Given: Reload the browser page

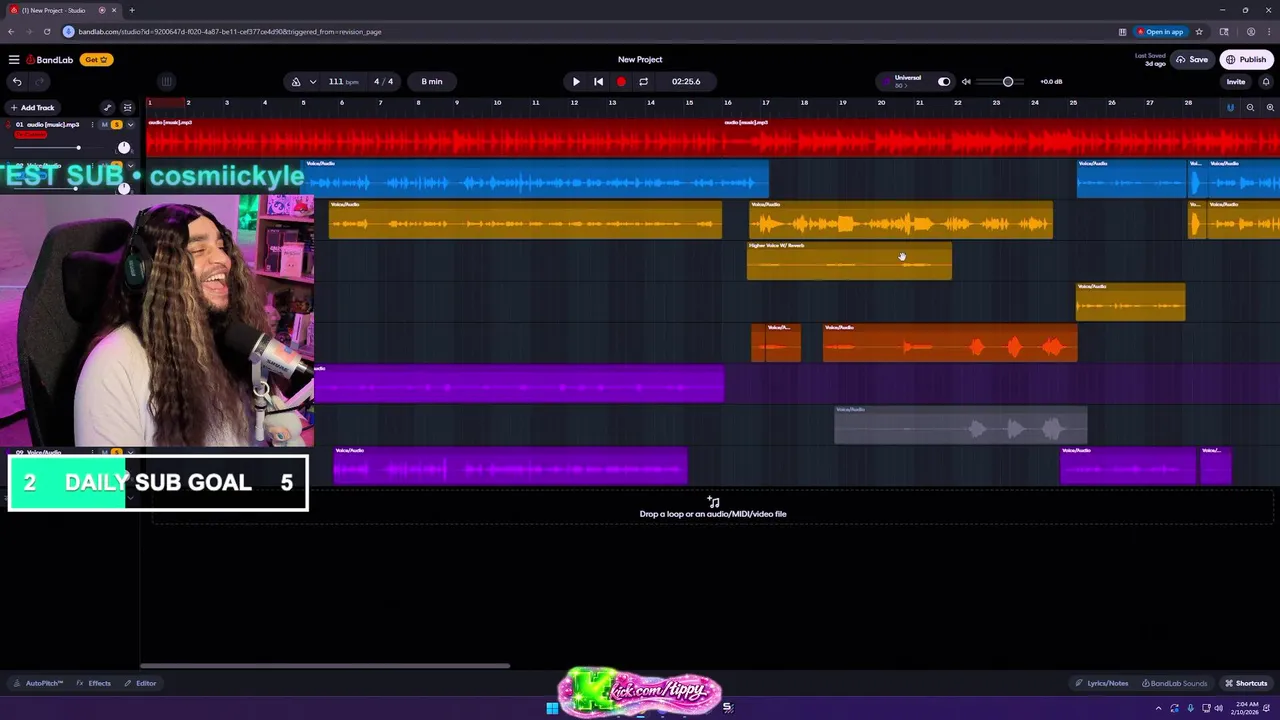Looking at the screenshot, I should coord(46,32).
